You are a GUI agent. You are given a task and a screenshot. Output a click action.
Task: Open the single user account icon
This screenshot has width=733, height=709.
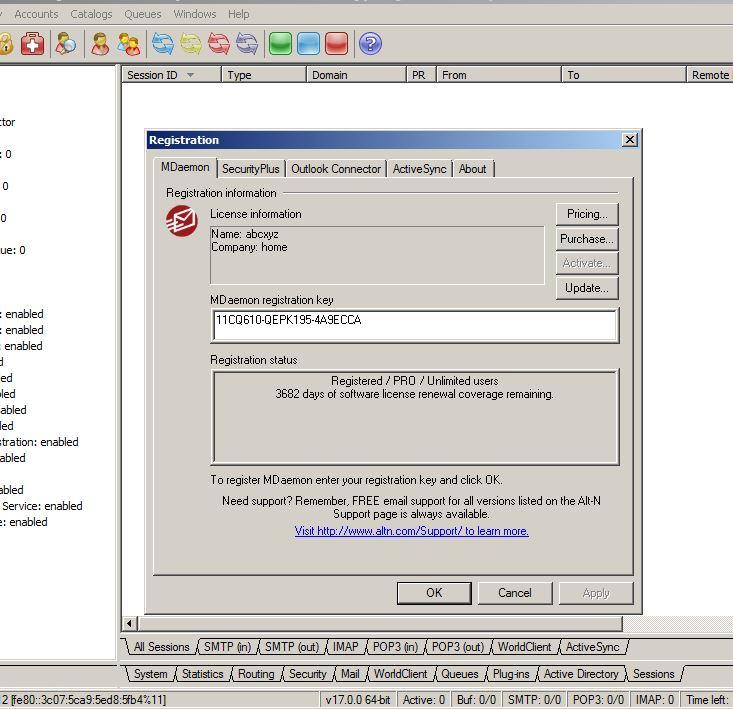coord(100,44)
